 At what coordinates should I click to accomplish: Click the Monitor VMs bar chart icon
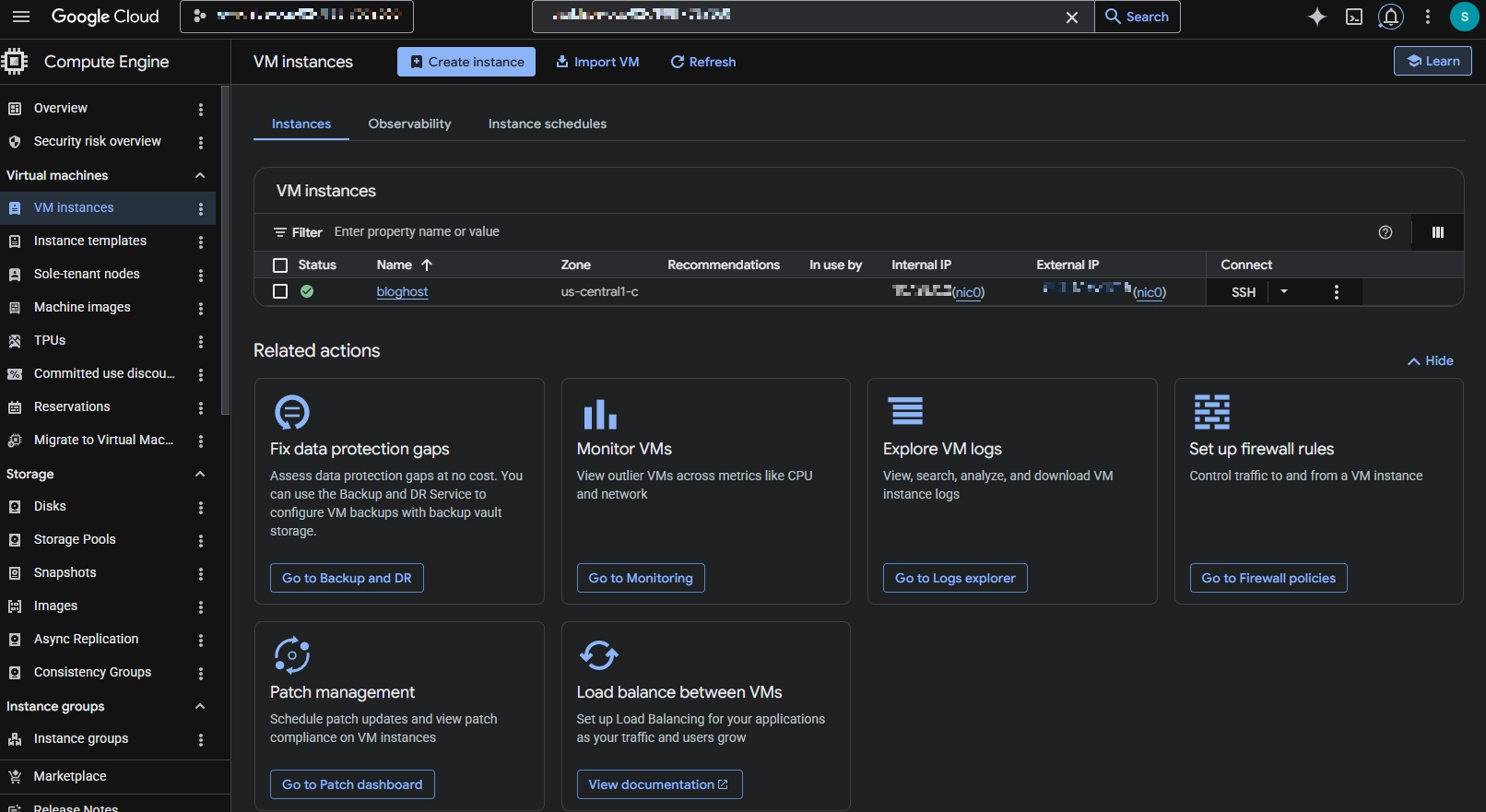(x=600, y=414)
